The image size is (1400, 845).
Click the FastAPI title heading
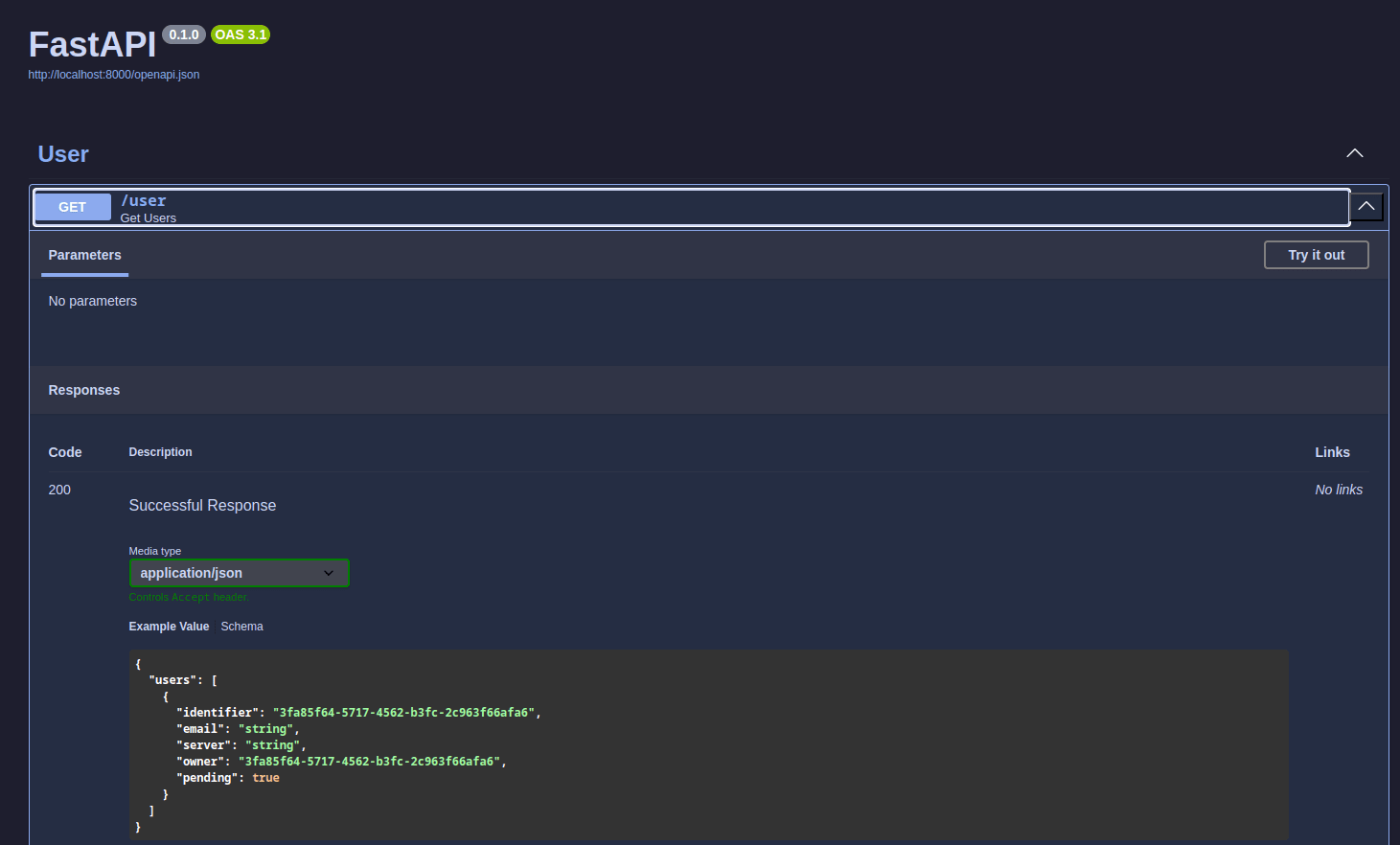(x=92, y=44)
